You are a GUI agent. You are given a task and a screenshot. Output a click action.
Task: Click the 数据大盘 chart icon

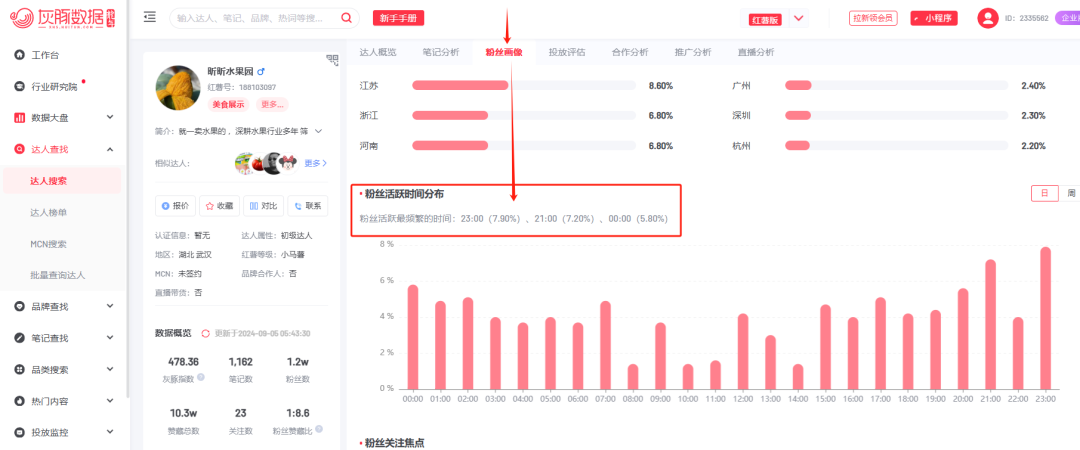coord(19,118)
